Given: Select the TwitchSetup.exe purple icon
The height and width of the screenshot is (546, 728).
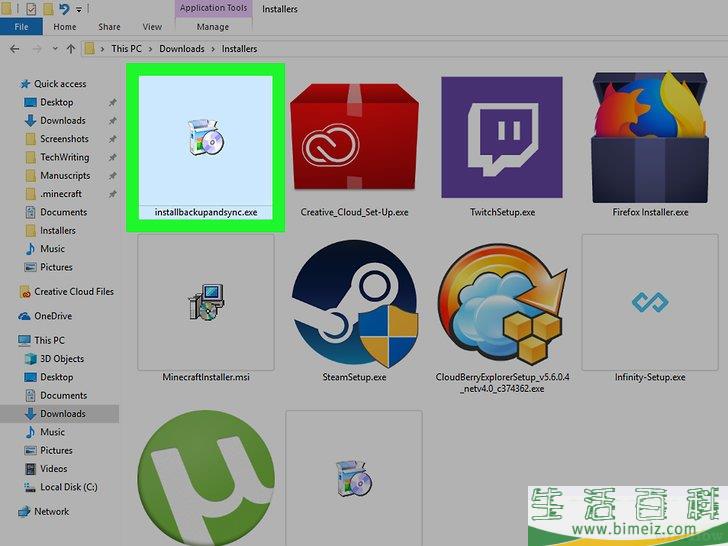Looking at the screenshot, I should pos(502,137).
